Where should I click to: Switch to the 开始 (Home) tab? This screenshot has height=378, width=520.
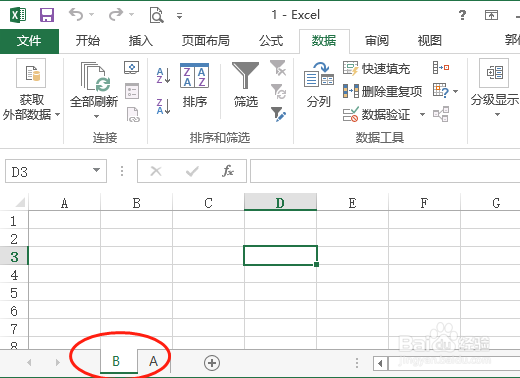(87, 41)
